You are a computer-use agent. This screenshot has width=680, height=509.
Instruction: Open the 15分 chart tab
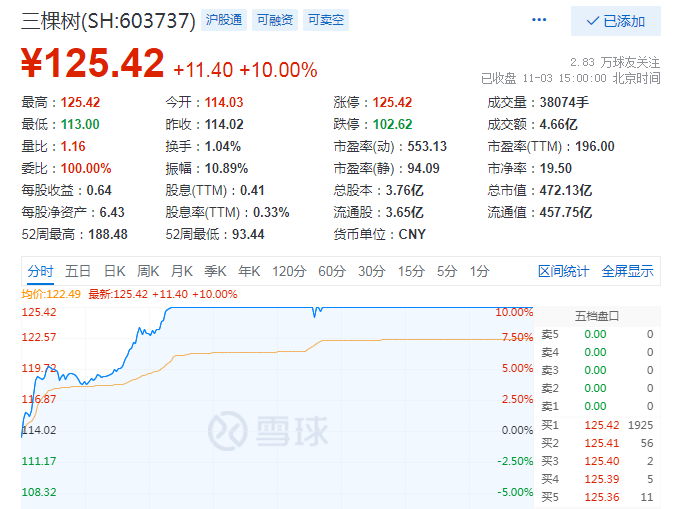[411, 271]
